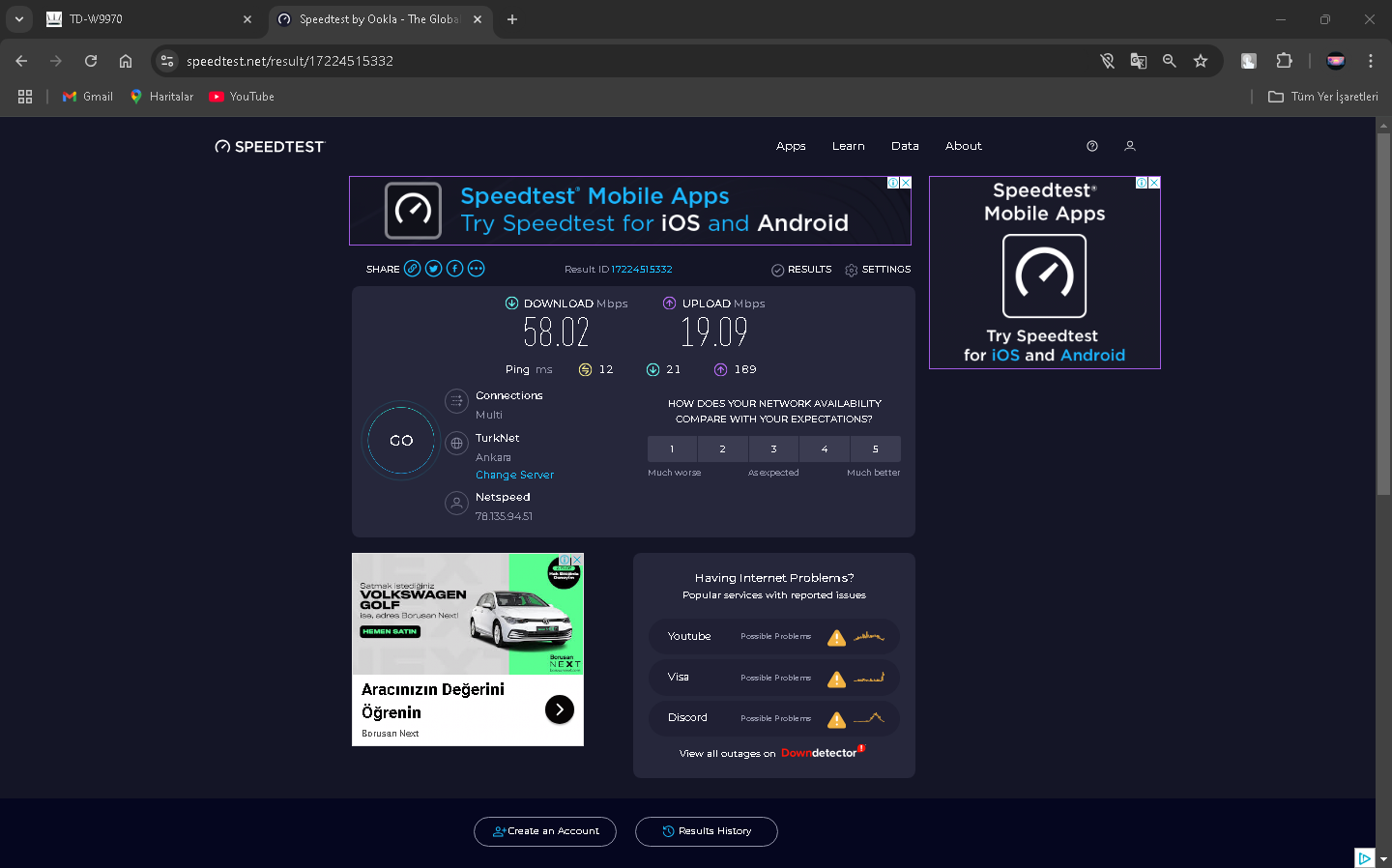Click the Change Server link
This screenshot has width=1392, height=868.
coord(515,476)
